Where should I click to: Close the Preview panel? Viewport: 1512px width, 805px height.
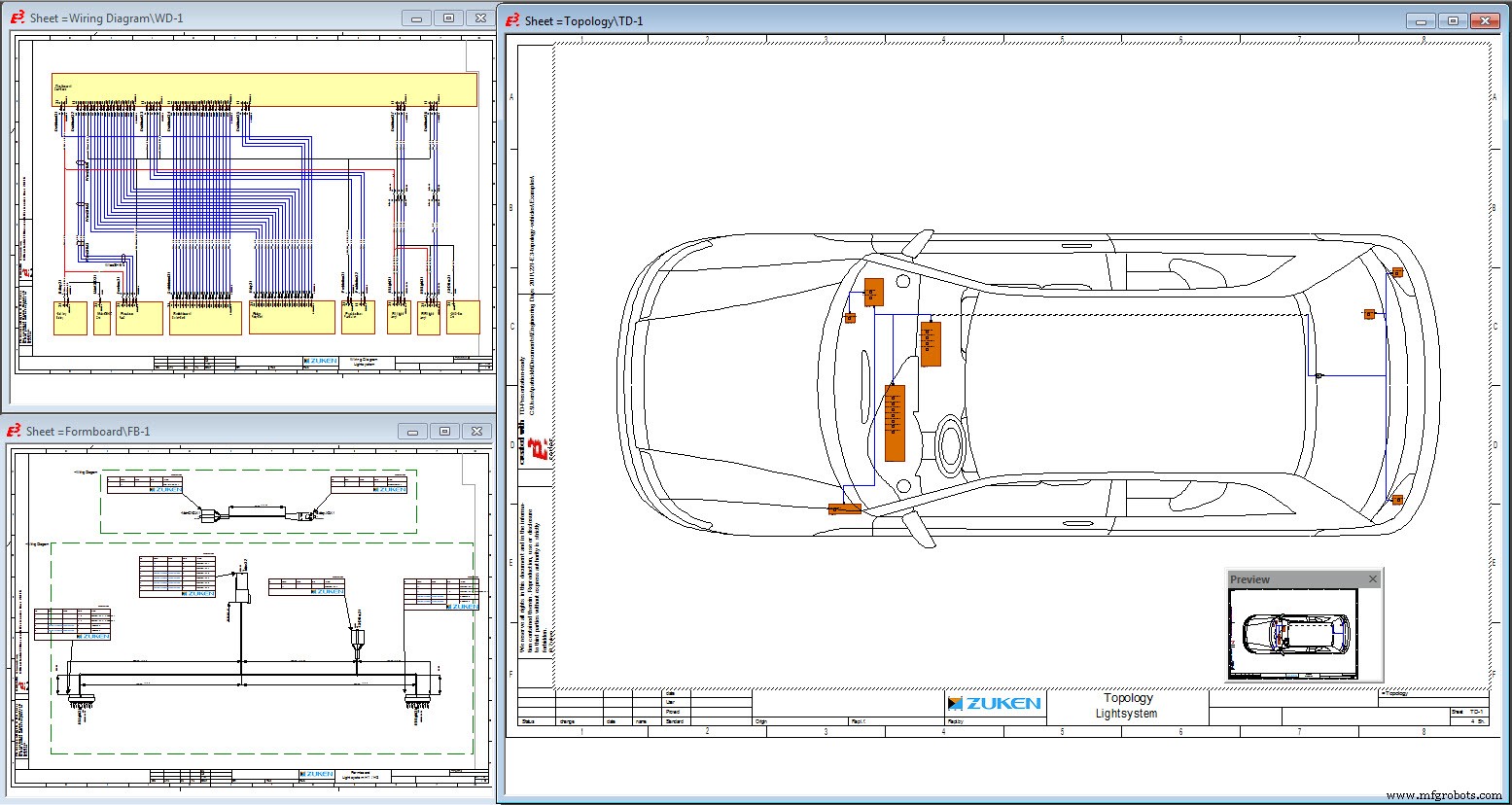[1372, 578]
